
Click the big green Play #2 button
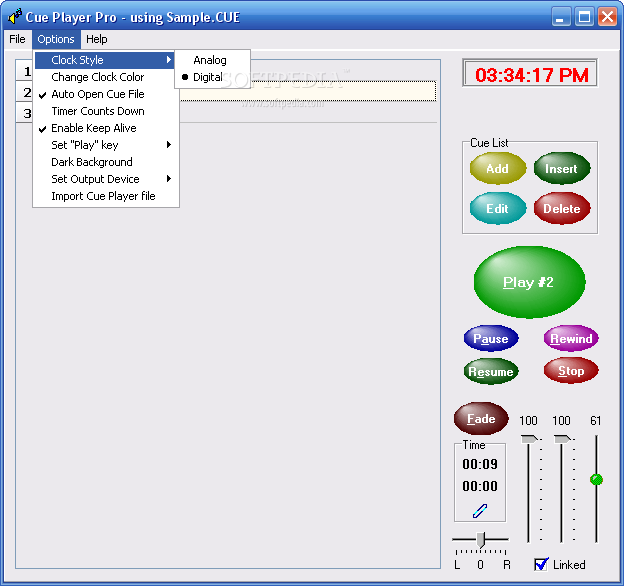[x=529, y=282]
